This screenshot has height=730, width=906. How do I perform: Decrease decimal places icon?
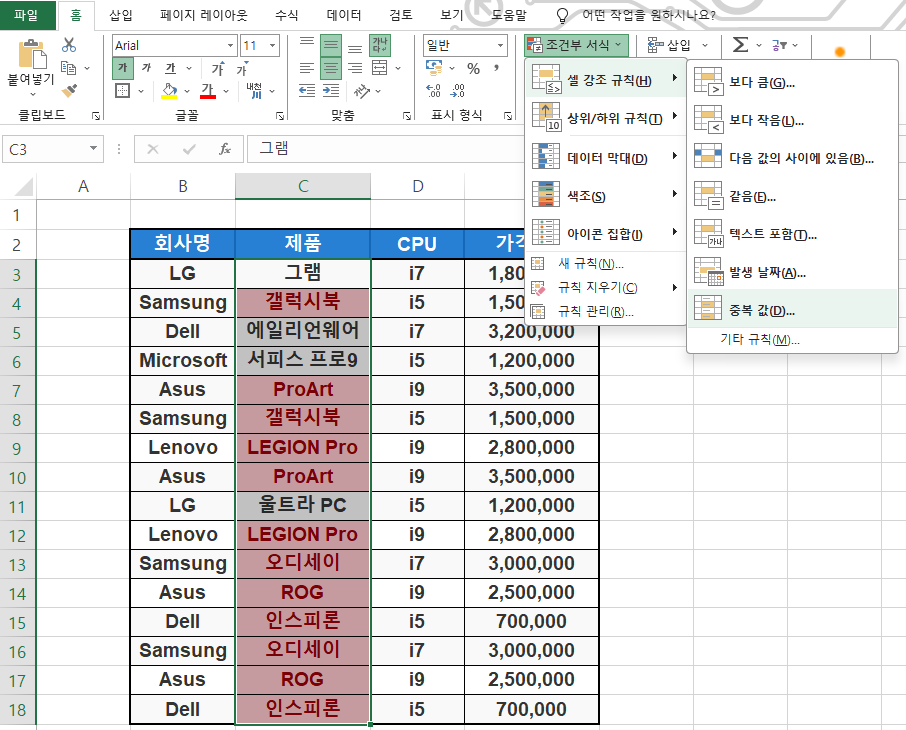pyautogui.click(x=458, y=90)
